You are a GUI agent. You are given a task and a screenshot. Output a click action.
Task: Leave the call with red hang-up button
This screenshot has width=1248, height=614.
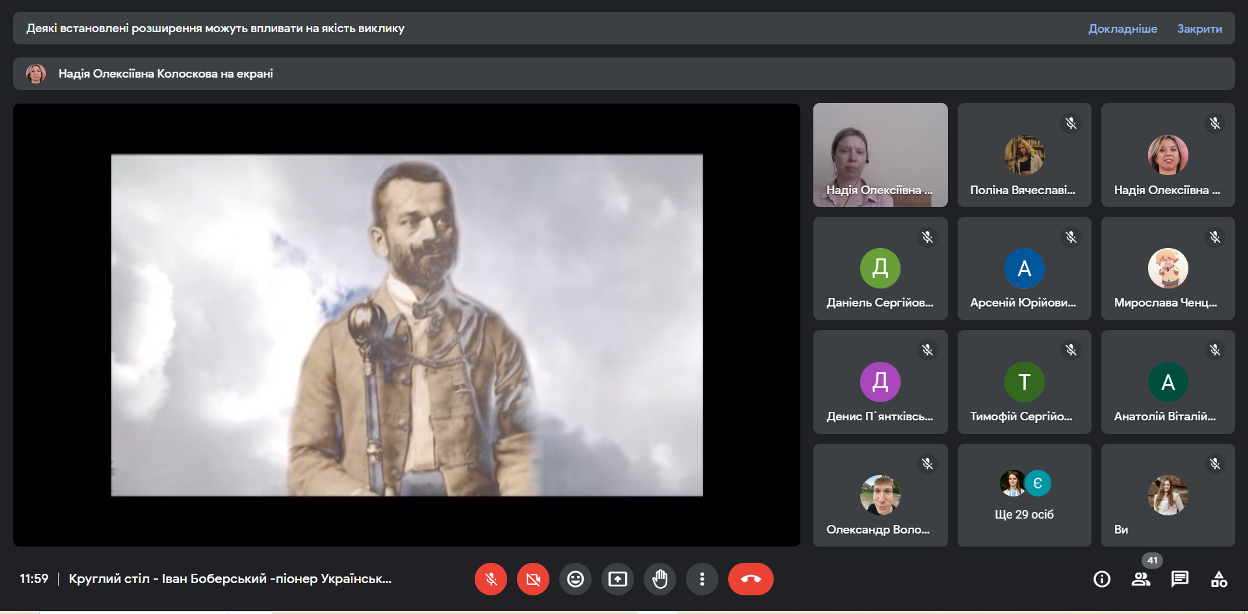point(751,579)
